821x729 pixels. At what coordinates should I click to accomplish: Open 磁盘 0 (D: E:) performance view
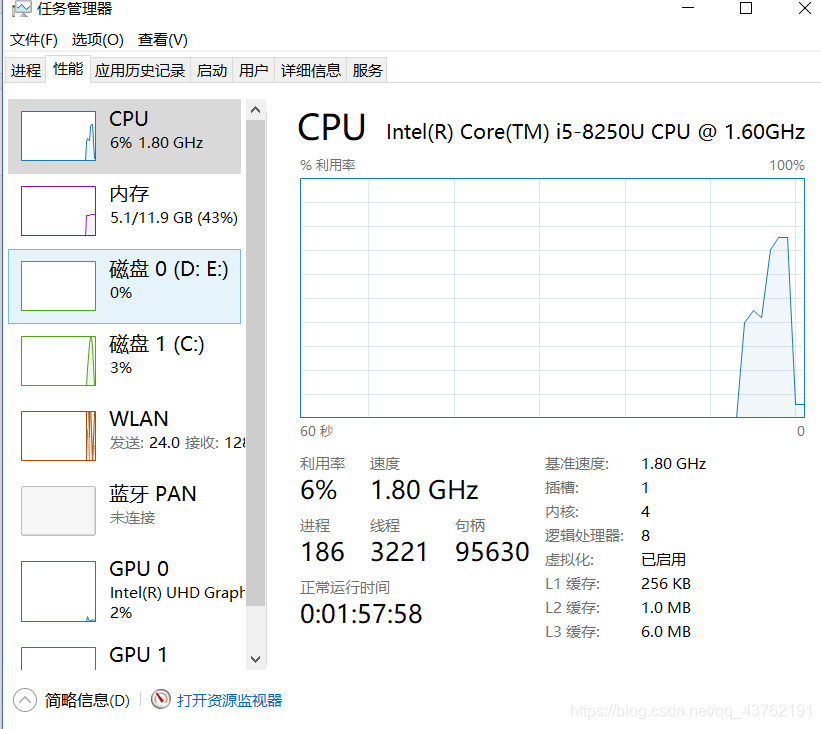tap(125, 286)
